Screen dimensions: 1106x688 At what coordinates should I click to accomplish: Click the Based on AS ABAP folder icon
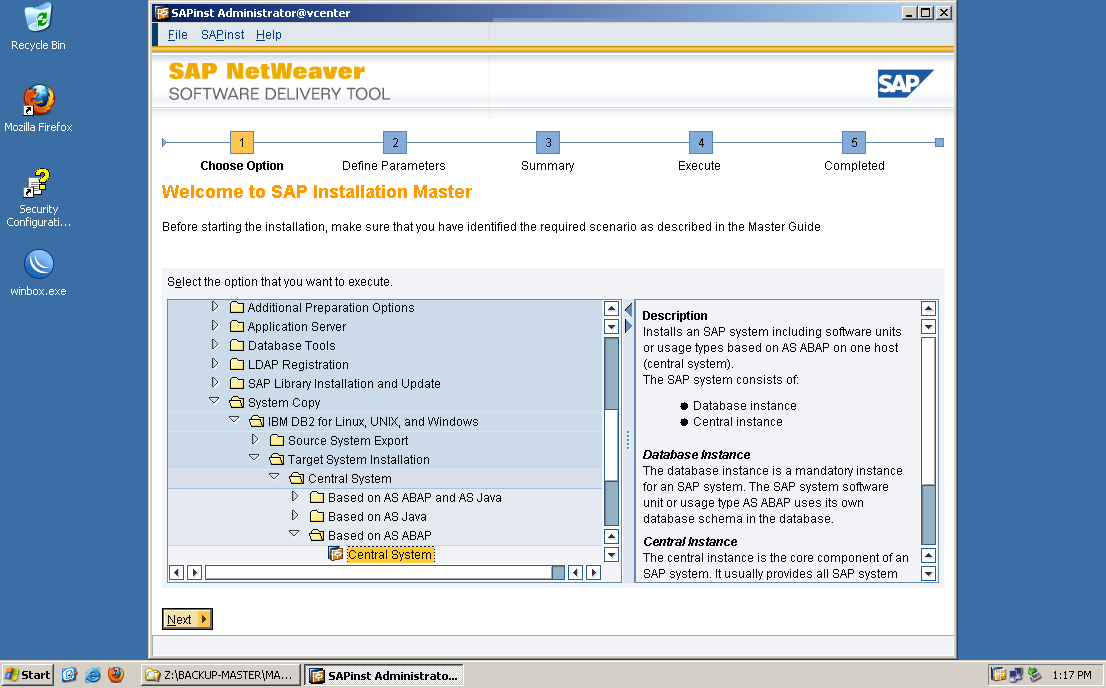pos(317,536)
